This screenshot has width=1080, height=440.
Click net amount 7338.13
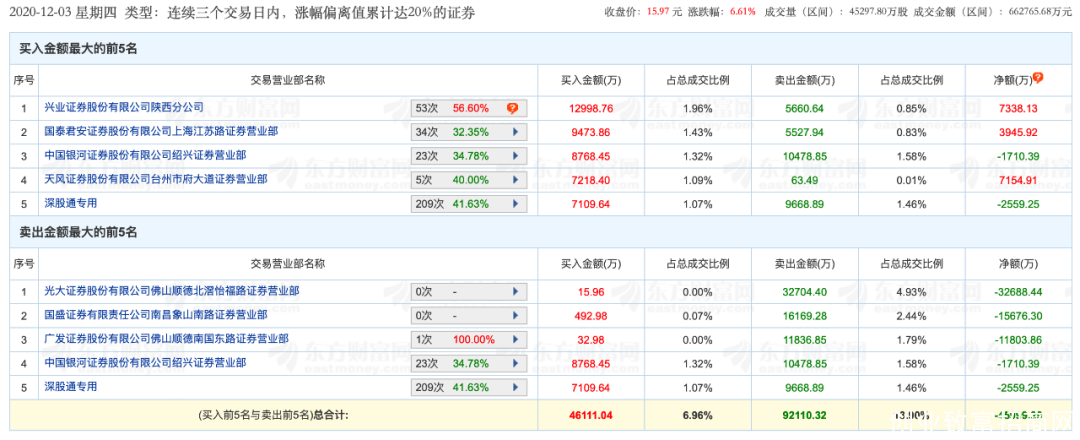[1017, 108]
